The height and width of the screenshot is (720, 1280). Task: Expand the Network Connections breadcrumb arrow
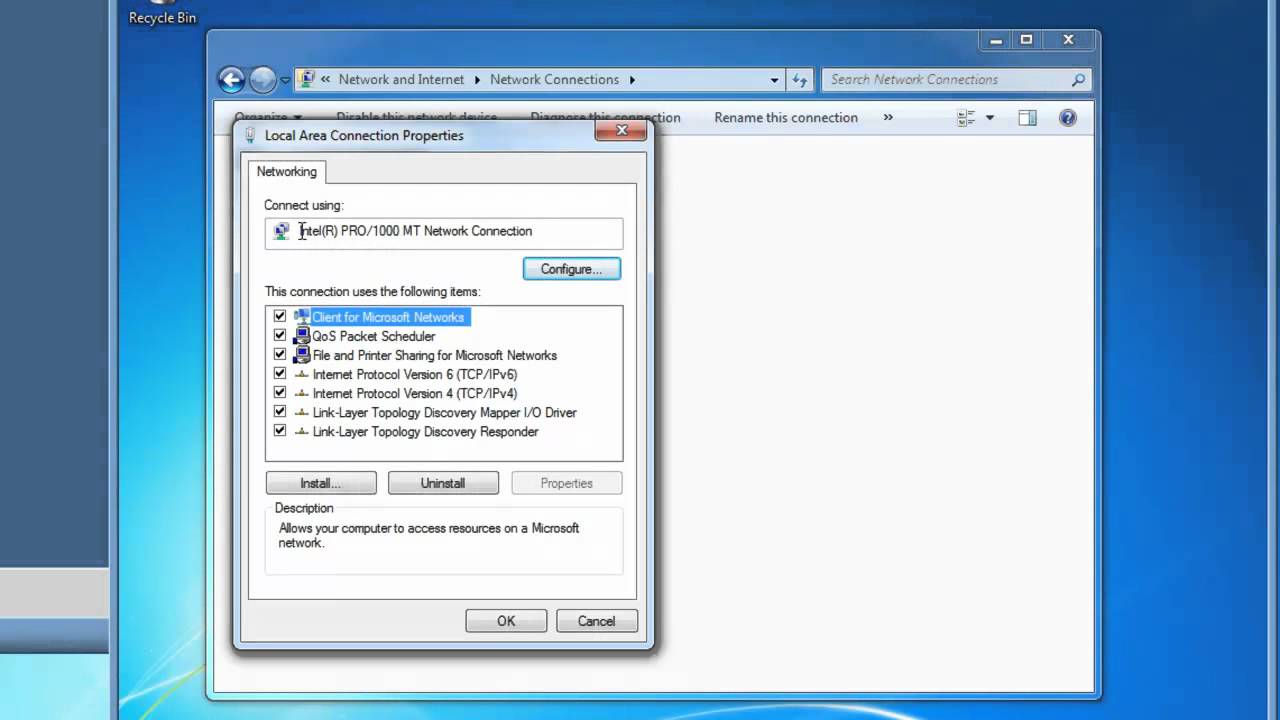[632, 79]
